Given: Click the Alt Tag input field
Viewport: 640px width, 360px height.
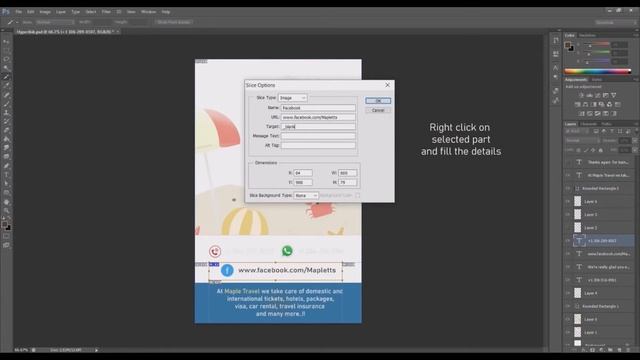Looking at the screenshot, I should (x=318, y=145).
